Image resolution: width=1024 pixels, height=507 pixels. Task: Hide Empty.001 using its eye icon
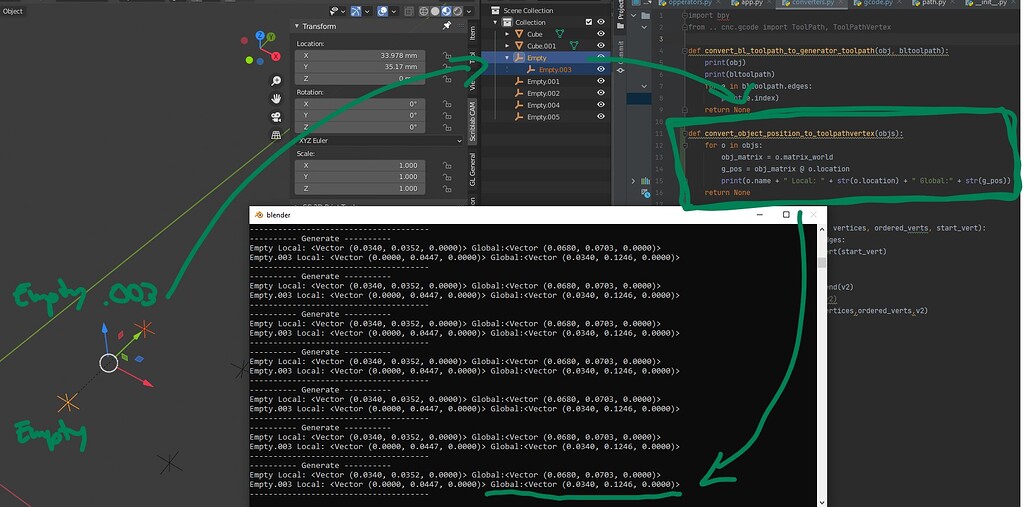tap(601, 81)
